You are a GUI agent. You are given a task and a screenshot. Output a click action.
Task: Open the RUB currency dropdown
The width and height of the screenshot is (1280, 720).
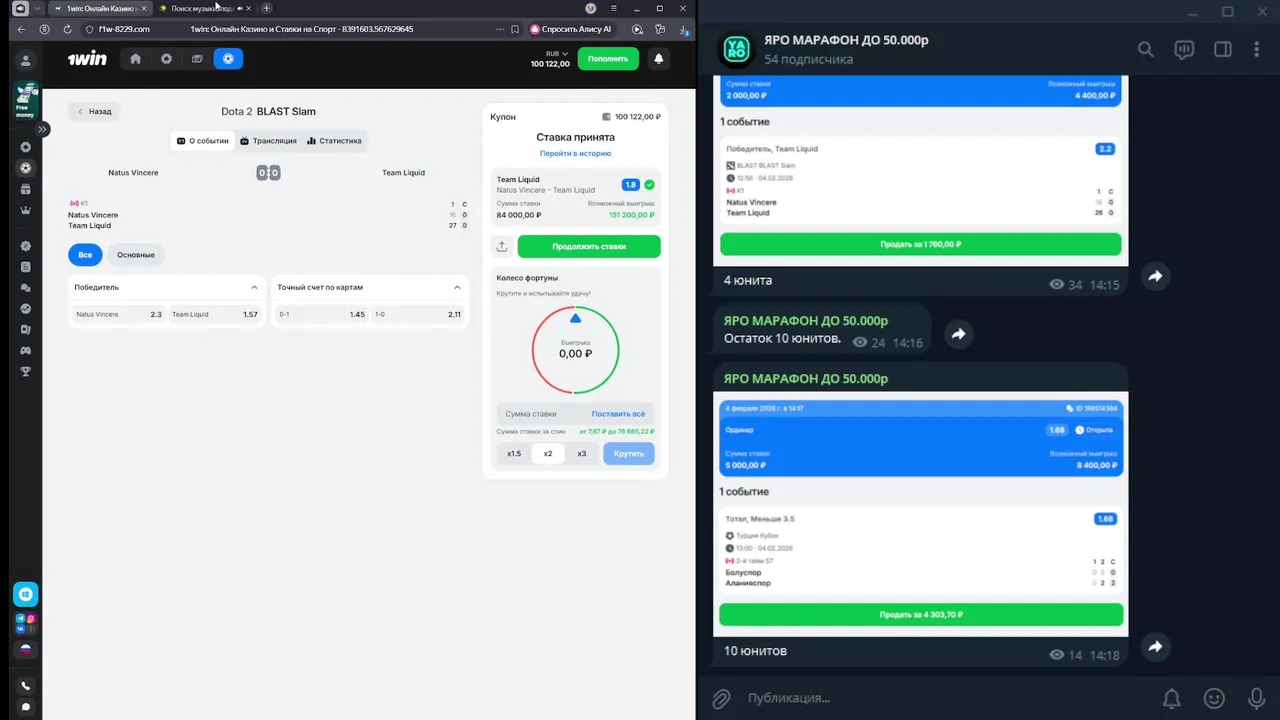coord(557,53)
